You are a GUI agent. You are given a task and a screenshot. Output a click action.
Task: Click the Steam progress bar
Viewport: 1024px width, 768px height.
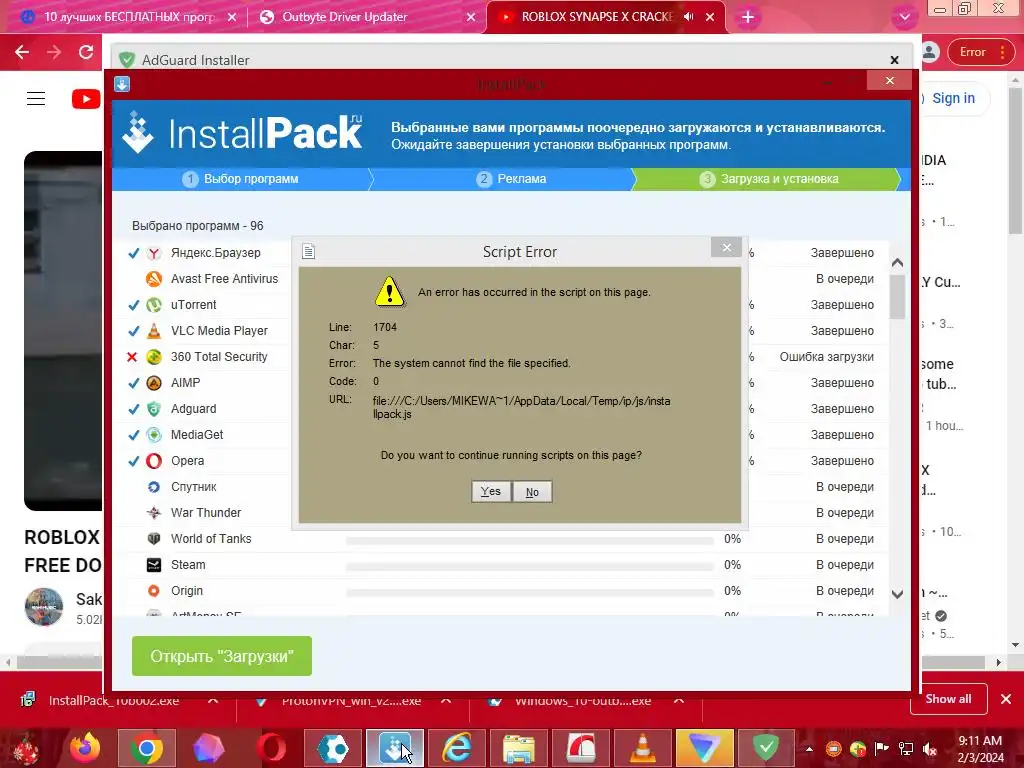(x=530, y=567)
